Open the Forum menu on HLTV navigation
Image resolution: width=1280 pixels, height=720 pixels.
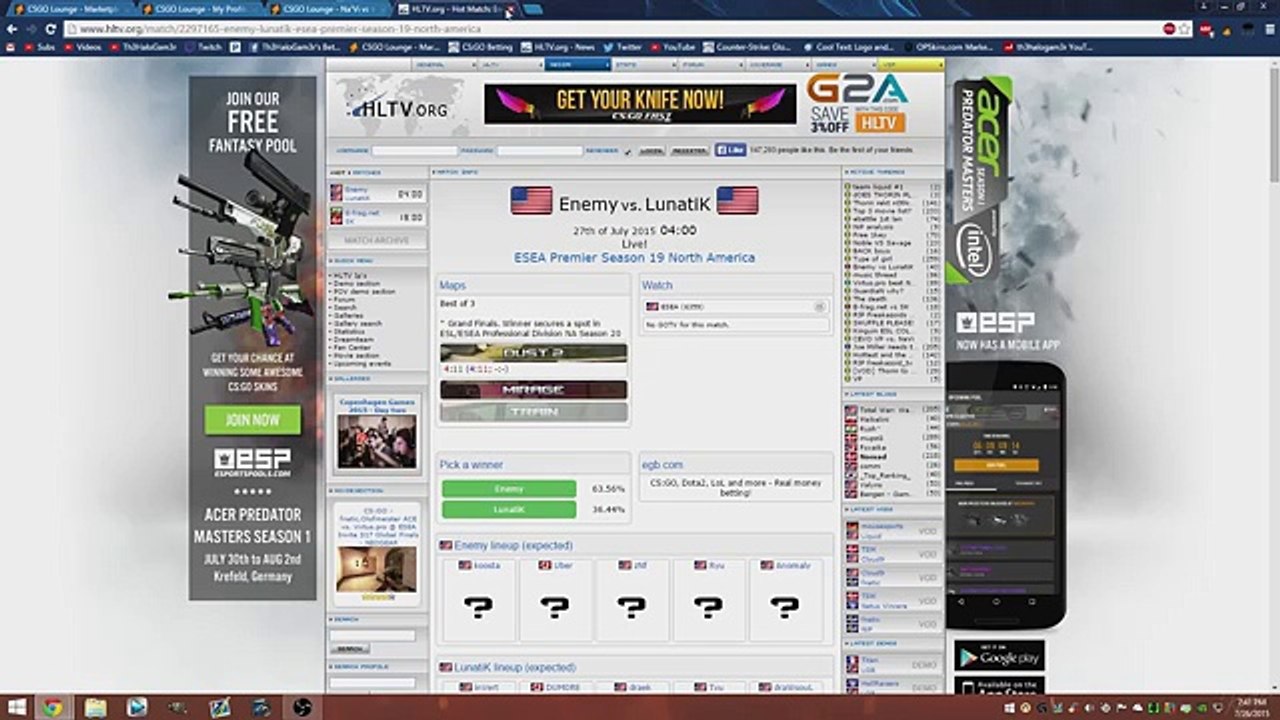pyautogui.click(x=710, y=64)
